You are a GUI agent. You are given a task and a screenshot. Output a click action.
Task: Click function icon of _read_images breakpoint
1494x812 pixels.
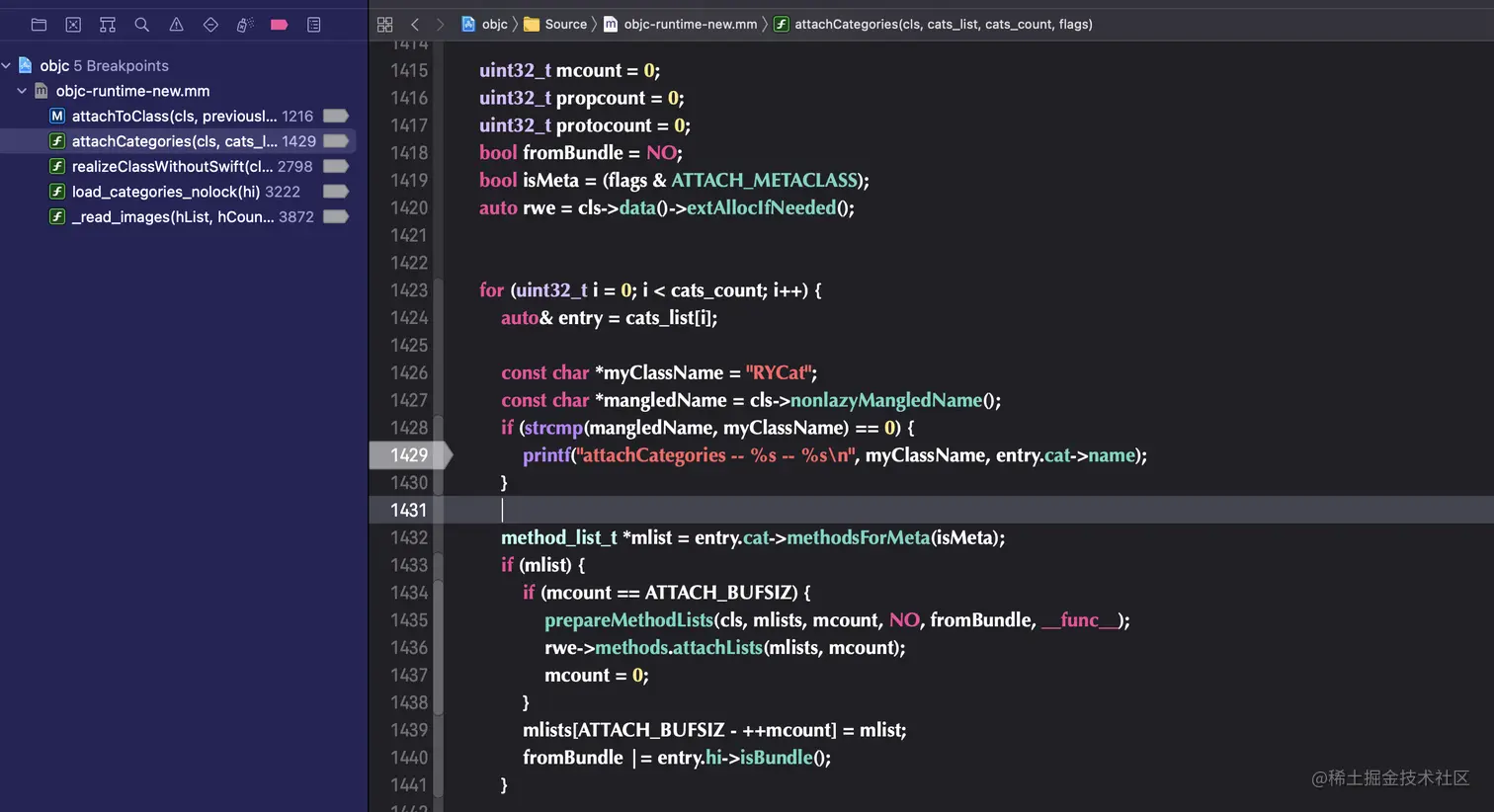click(57, 216)
